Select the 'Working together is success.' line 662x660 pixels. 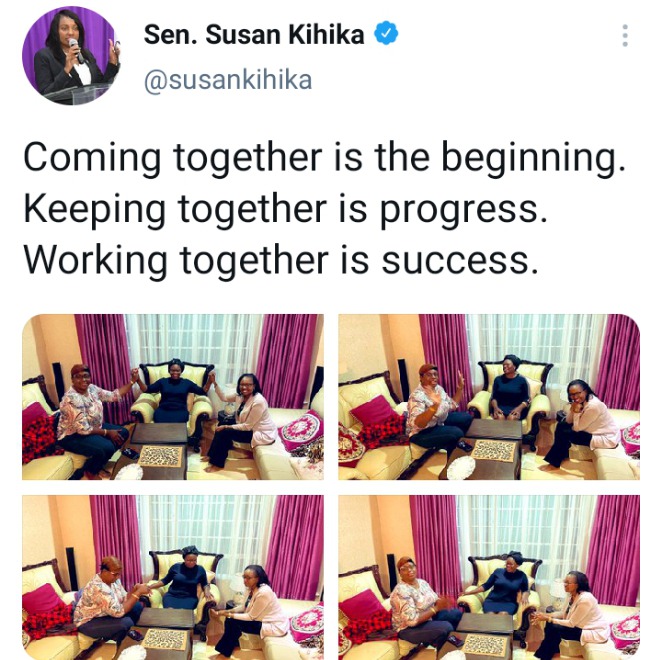[x=281, y=261]
